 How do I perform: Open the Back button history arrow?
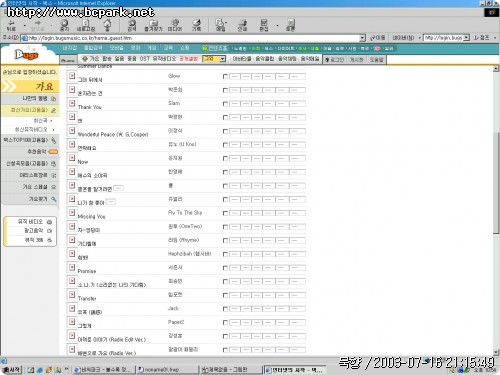25,25
